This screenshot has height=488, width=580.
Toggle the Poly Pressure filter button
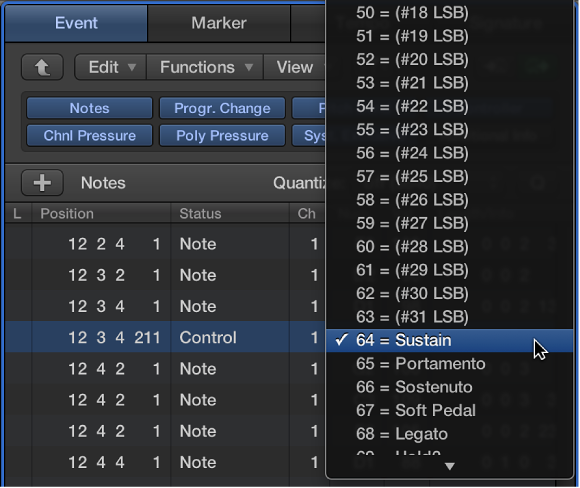point(222,136)
